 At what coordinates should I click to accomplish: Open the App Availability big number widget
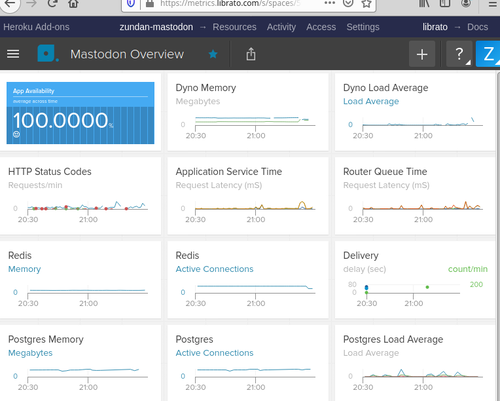pos(80,113)
